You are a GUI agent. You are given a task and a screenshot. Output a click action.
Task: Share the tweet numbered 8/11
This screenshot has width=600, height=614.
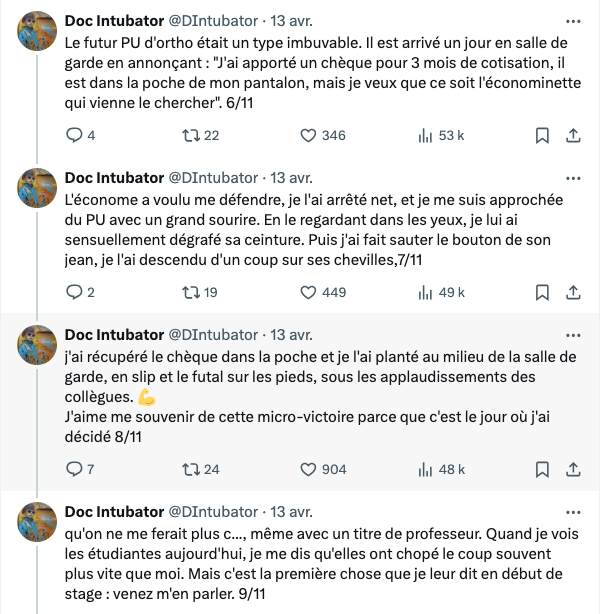tap(574, 469)
